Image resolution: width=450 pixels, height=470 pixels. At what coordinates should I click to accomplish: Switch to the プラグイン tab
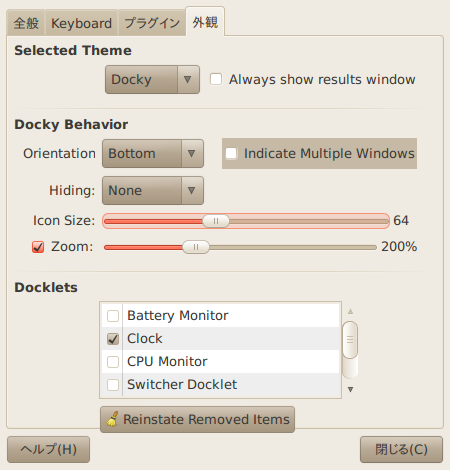point(152,23)
